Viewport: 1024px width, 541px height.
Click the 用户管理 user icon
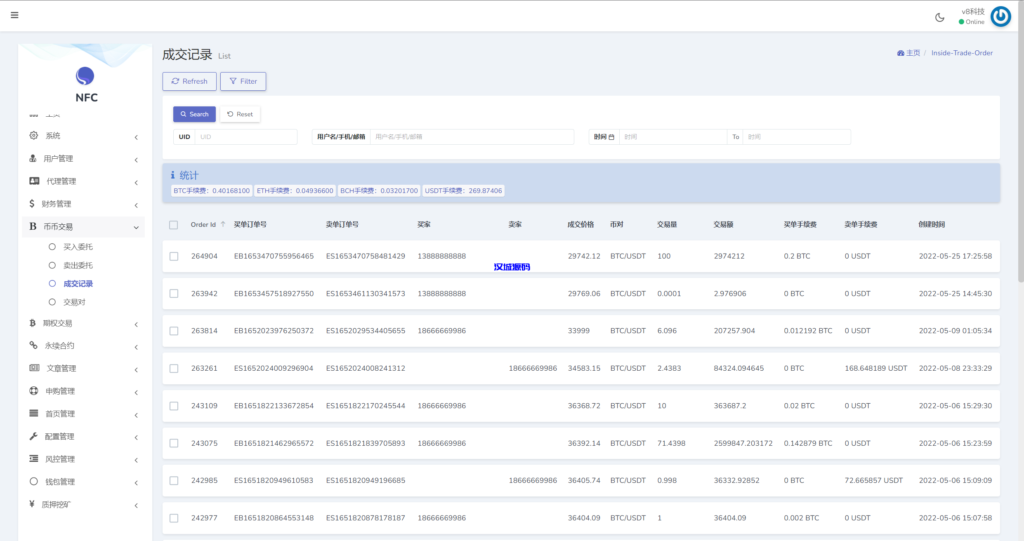point(33,158)
